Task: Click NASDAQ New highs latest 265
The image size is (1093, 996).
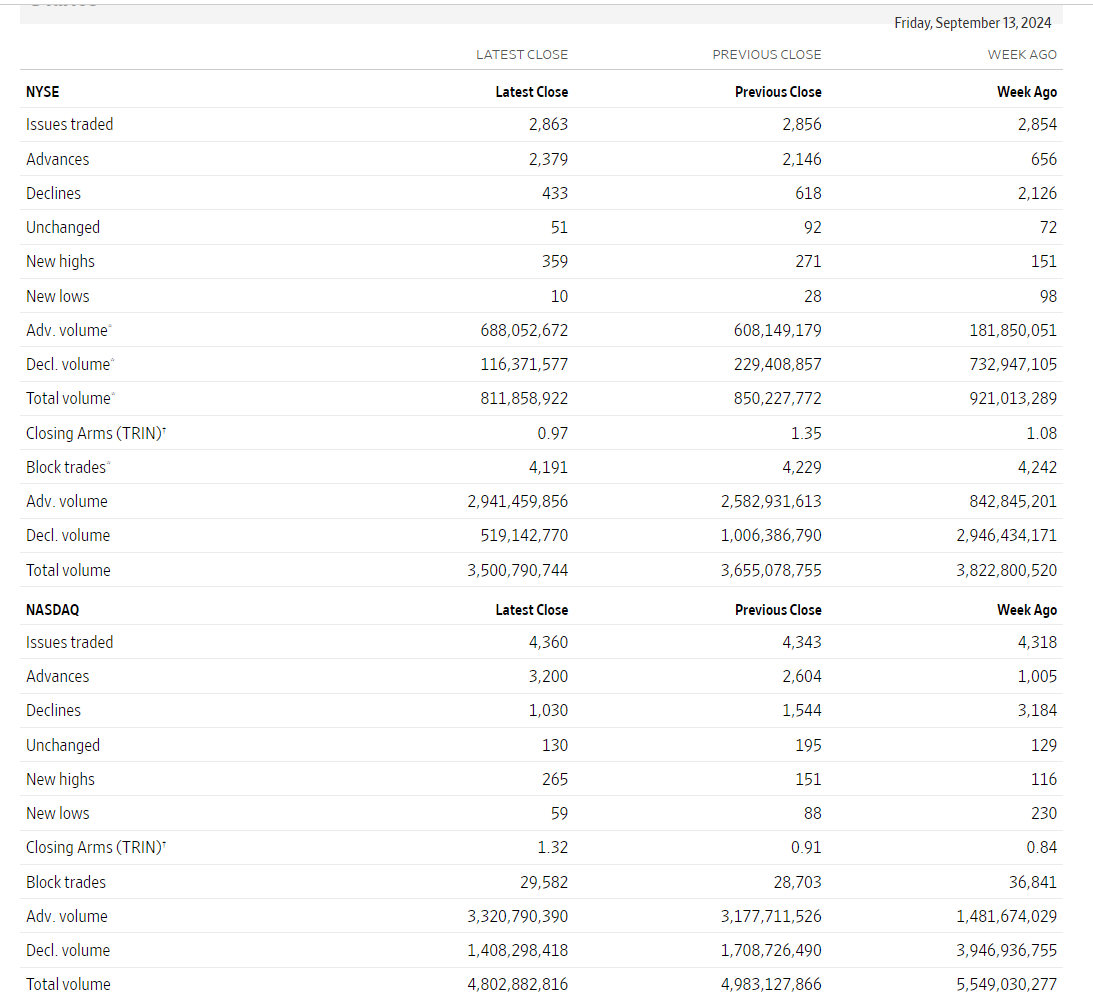Action: click(555, 780)
